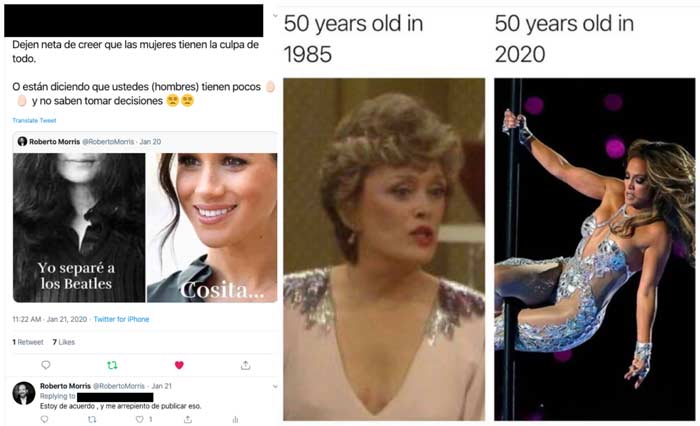The height and width of the screenshot is (426, 700).
Task: Expand the chevron menu on Roberto Morris's reply
Action: click(x=275, y=386)
